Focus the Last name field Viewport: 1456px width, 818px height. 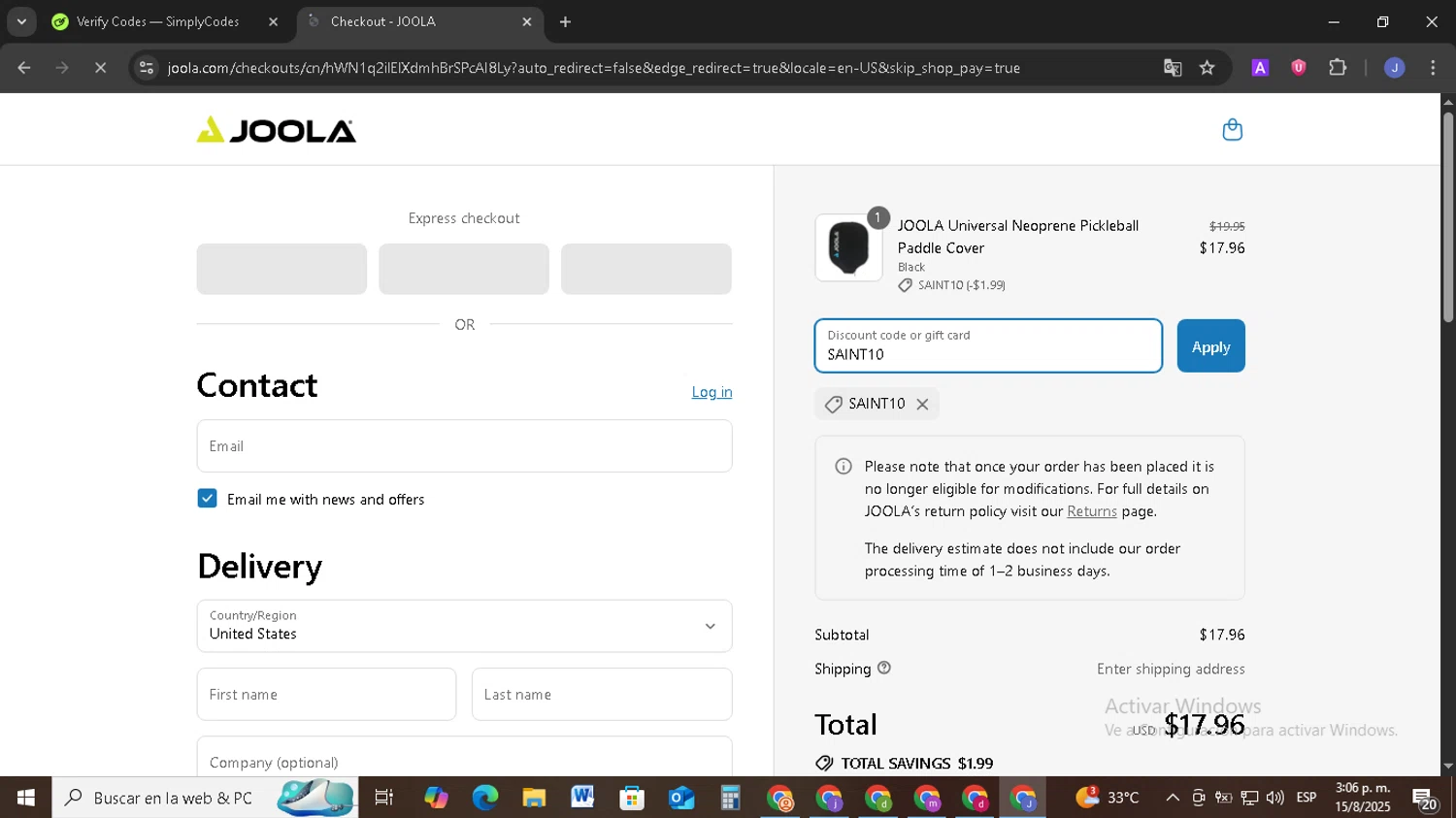602,695
